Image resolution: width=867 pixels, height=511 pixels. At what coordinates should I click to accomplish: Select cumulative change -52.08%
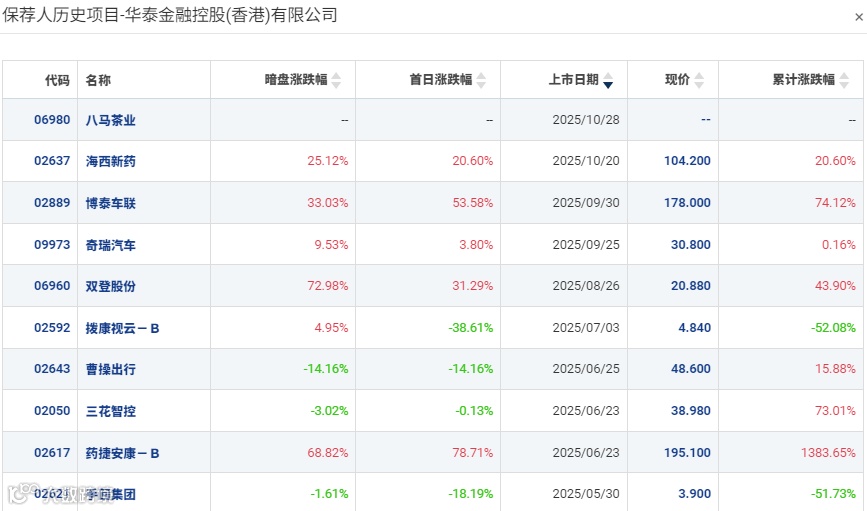pos(833,328)
